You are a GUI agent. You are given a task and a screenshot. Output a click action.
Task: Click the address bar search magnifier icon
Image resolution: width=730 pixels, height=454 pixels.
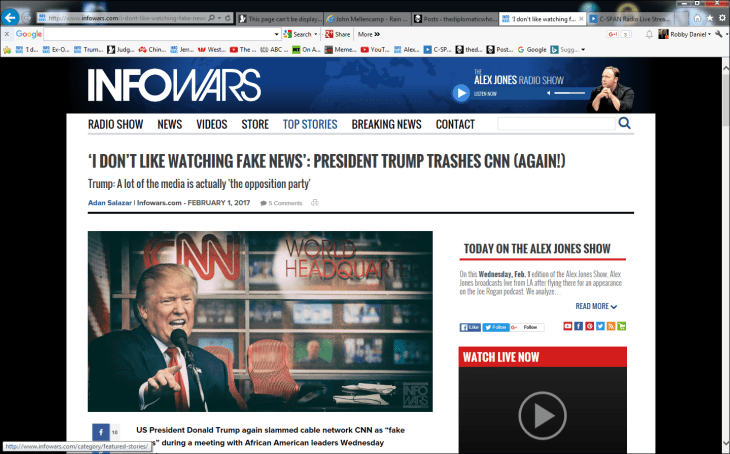point(212,18)
